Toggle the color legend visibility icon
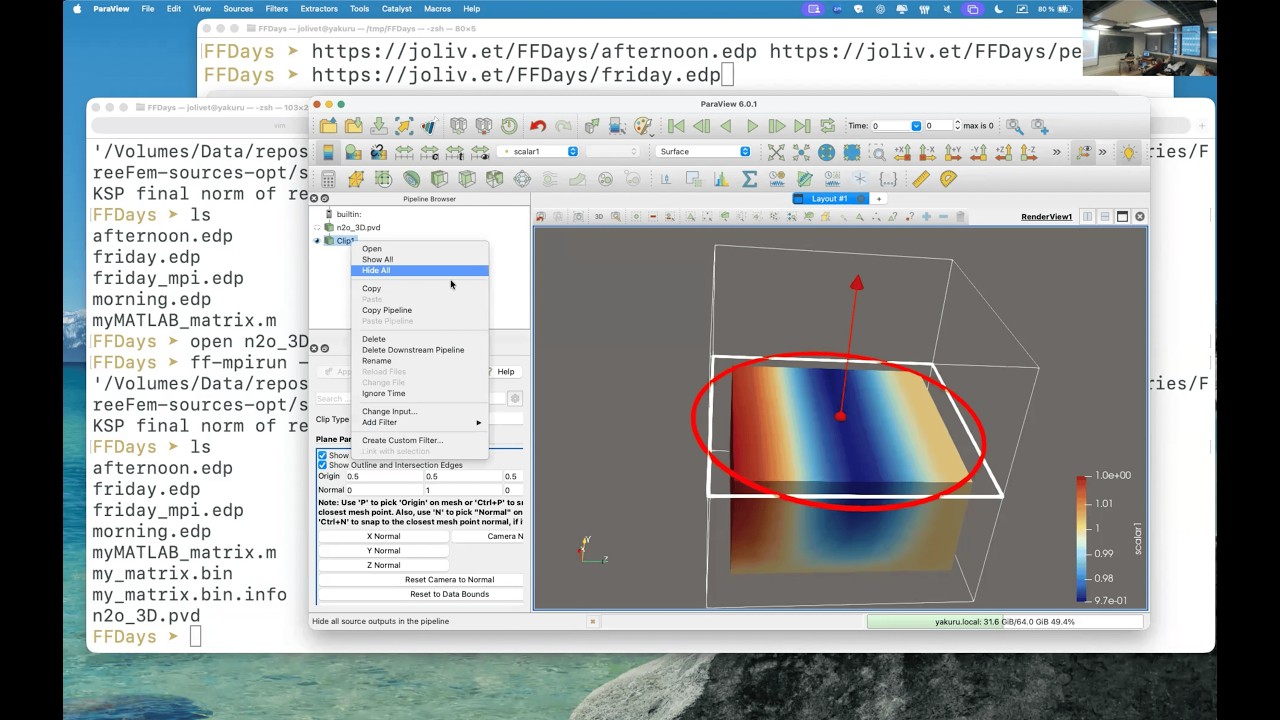This screenshot has width=1280, height=720. coord(328,152)
